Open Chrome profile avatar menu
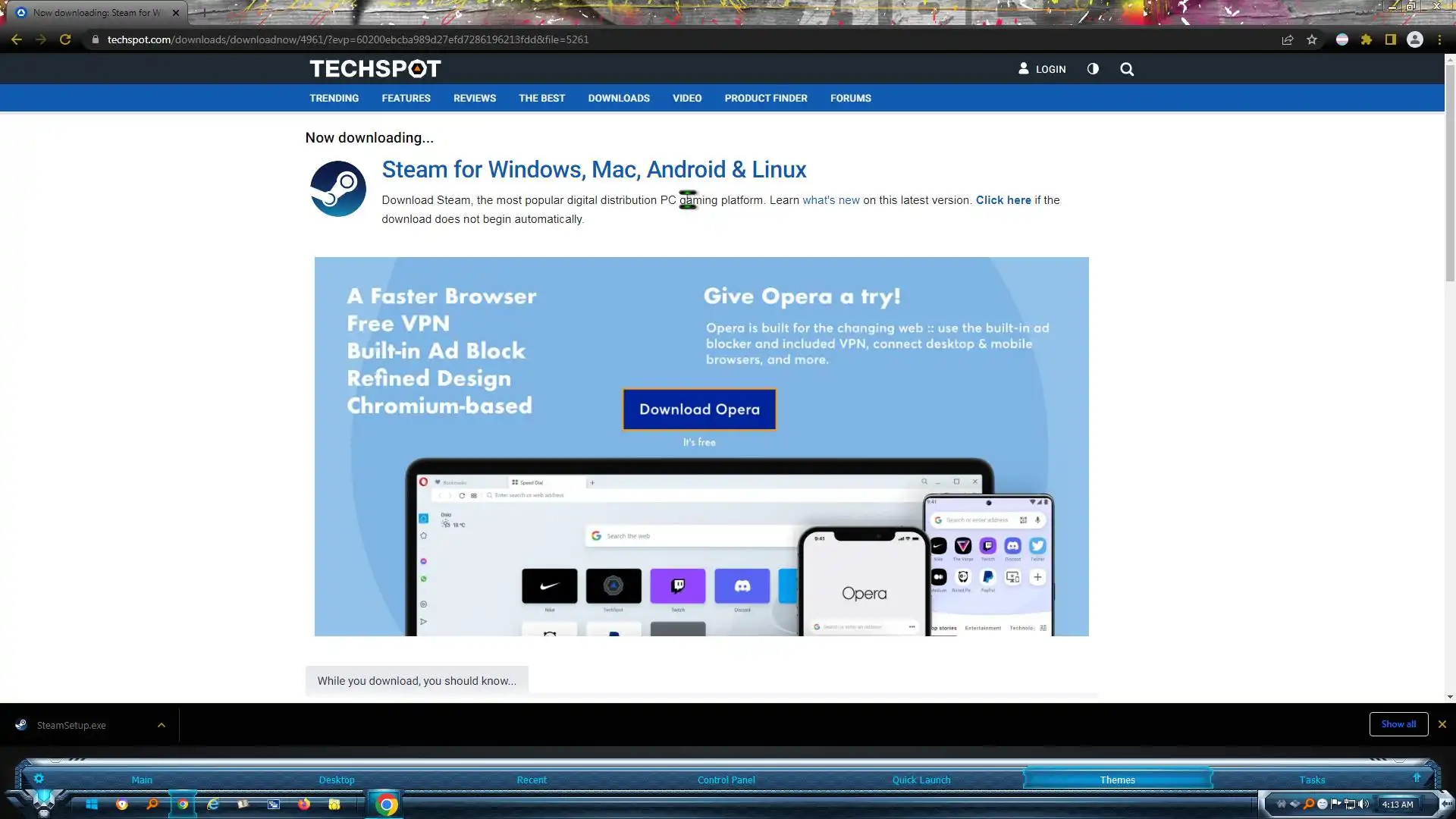Viewport: 1456px width, 819px height. tap(1415, 39)
